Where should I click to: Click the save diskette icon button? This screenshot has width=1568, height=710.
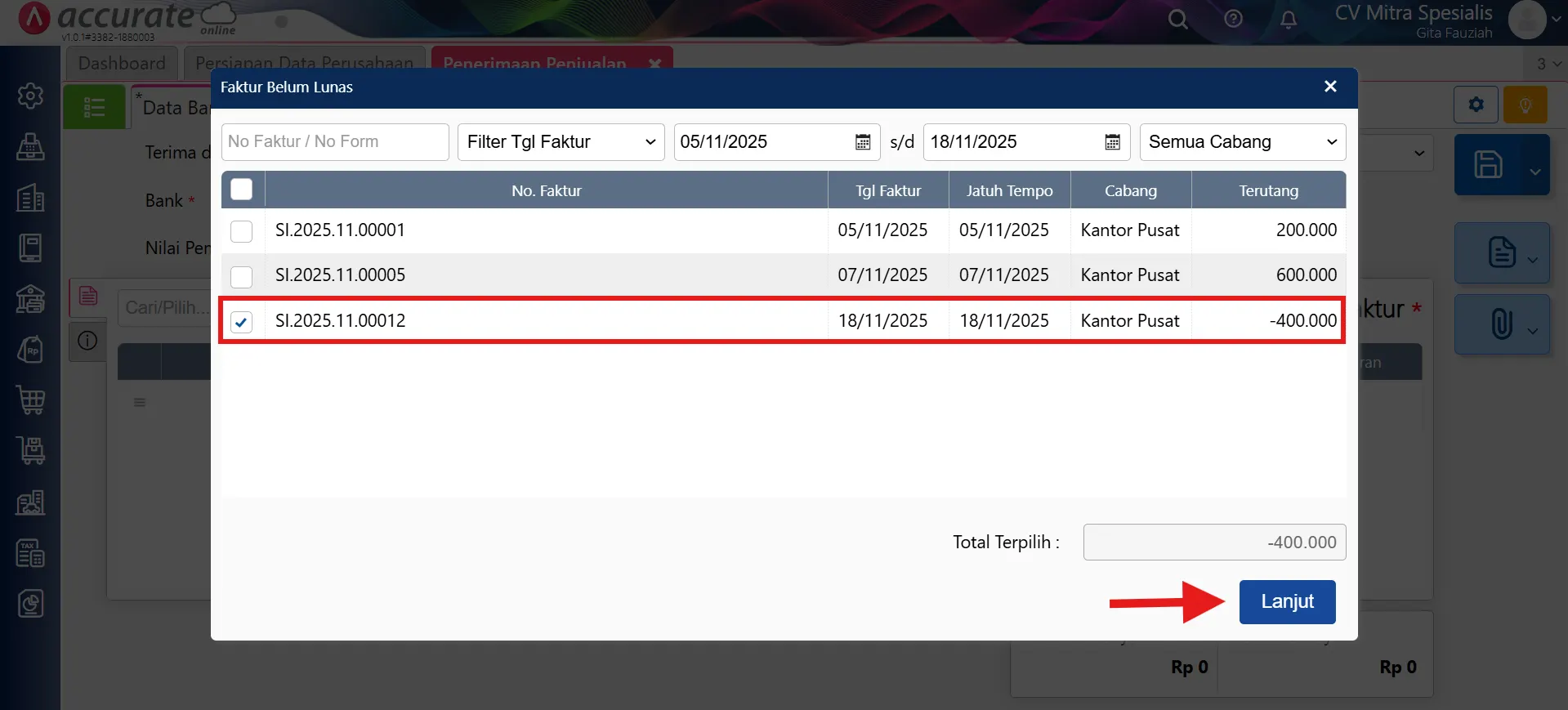tap(1488, 165)
